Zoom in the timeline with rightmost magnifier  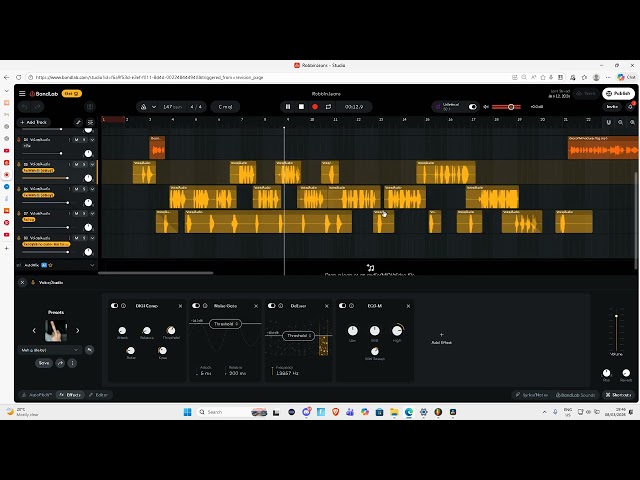click(632, 122)
